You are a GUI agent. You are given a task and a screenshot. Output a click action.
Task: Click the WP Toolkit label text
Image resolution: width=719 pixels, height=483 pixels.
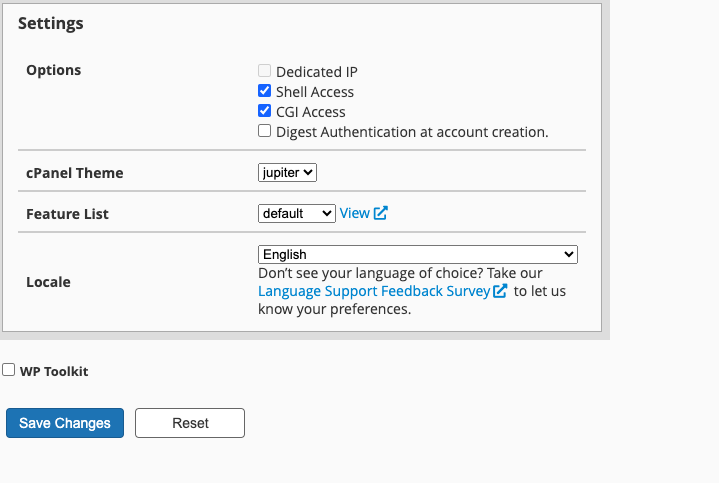click(54, 371)
